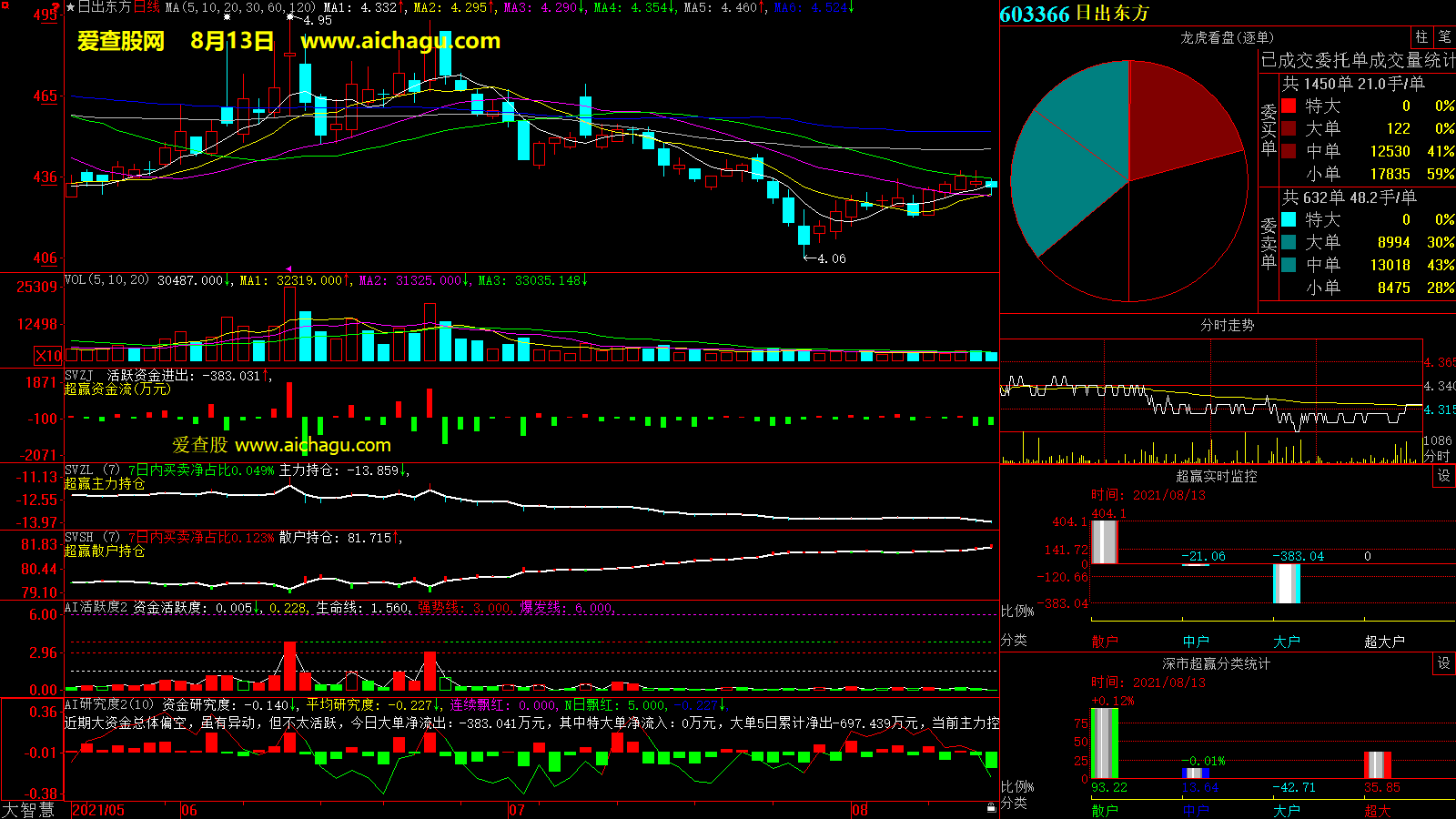Click the 柱 bar chart view button

point(1421,37)
